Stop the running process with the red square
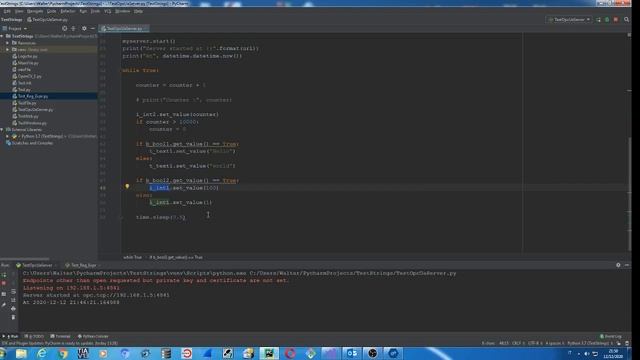The image size is (640, 360). click(4, 283)
